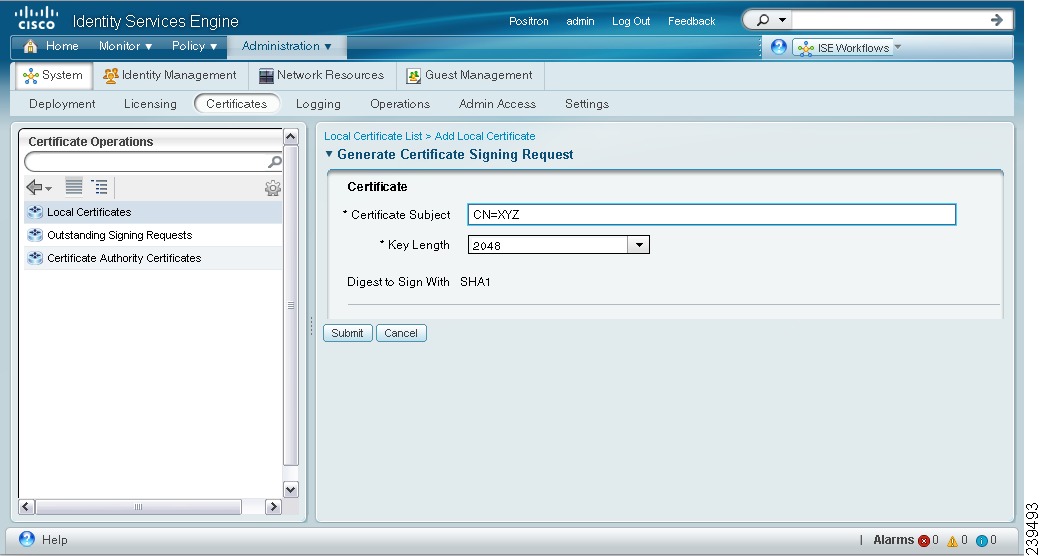Open the Feedback link
Screen dimensions: 1044x556
point(691,21)
